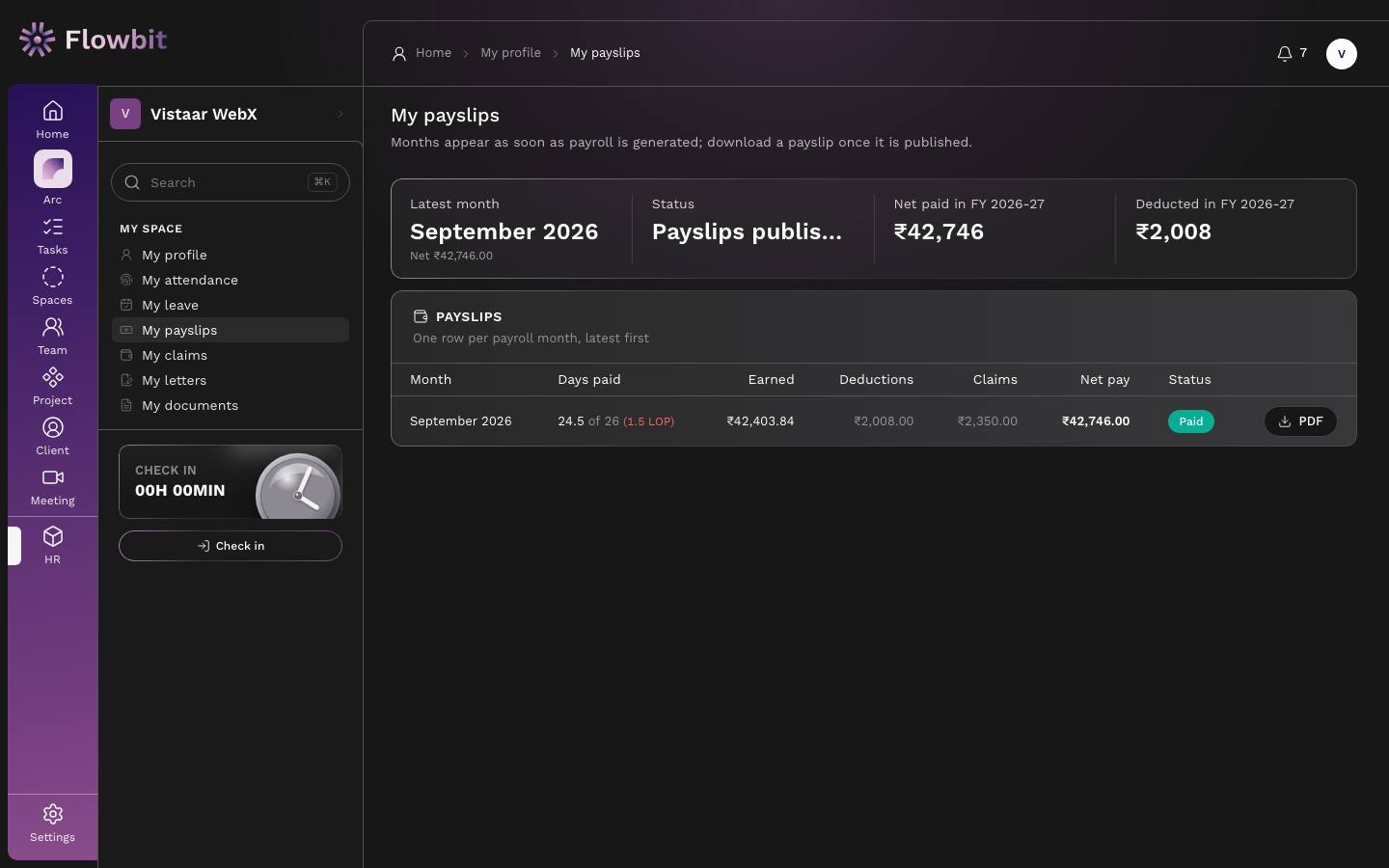
Task: Click the Home breadcrumb link
Action: 433,53
